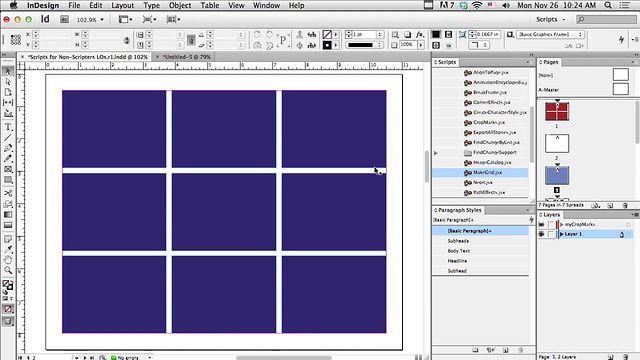Select the Body Text paragraph style
The width and height of the screenshot is (640, 360).
pos(481,251)
